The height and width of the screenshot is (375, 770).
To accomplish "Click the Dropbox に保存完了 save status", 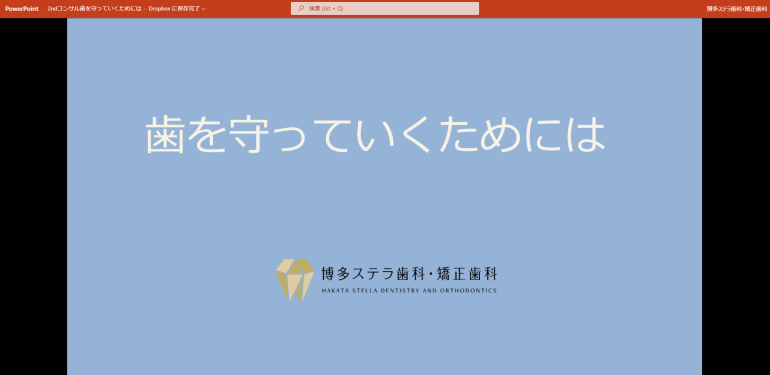I will point(174,9).
